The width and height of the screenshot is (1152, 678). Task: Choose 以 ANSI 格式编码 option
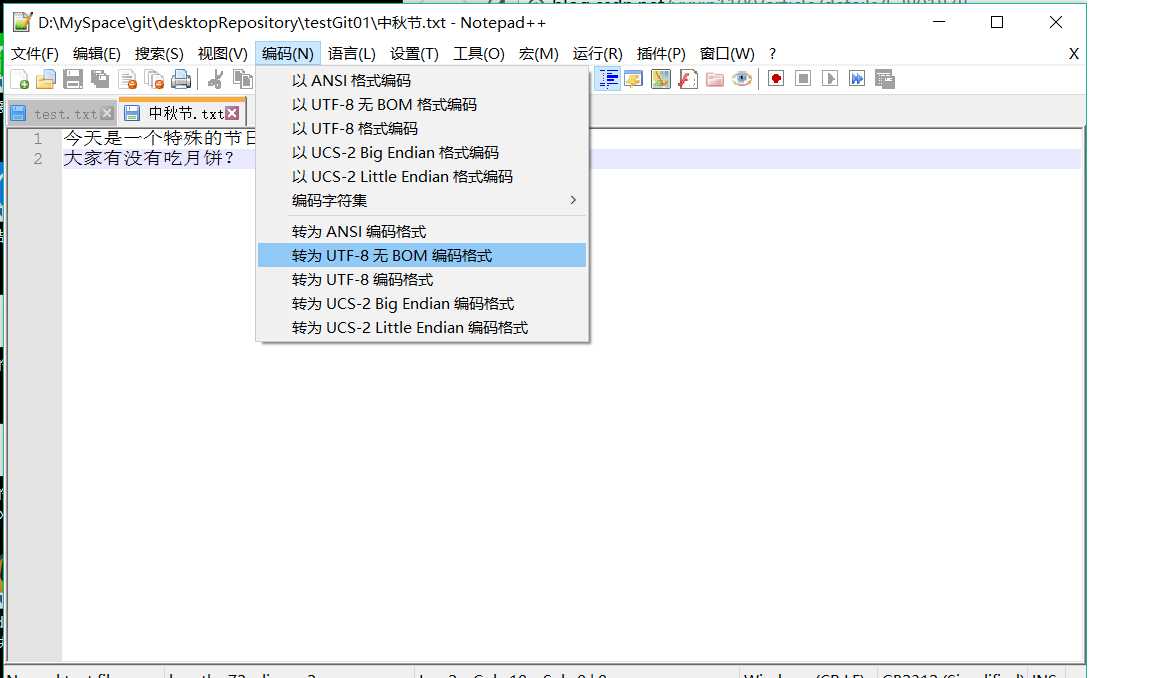(x=422, y=80)
